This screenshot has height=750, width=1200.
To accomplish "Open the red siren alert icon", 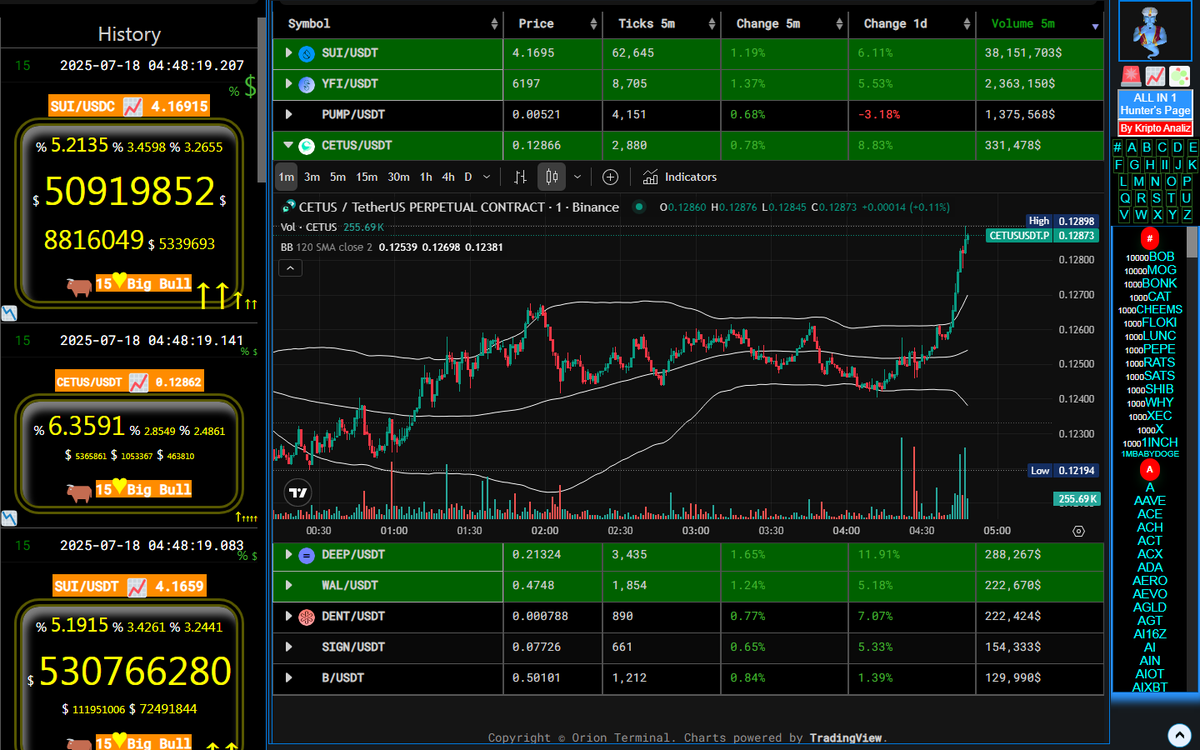I will click(x=1132, y=76).
